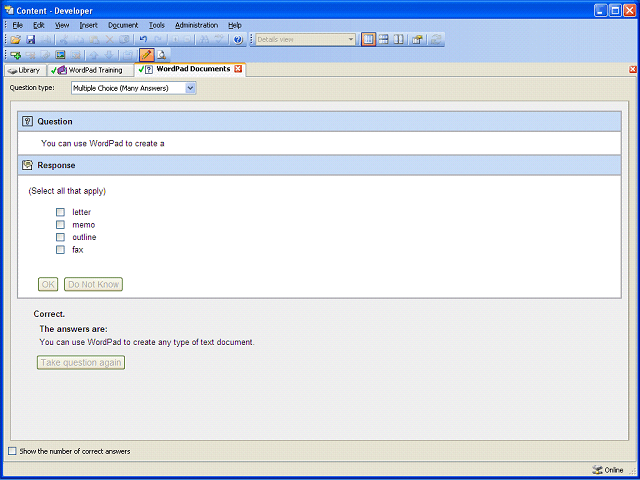Maximize the Content - Developer window
The image size is (640, 480).
point(615,10)
